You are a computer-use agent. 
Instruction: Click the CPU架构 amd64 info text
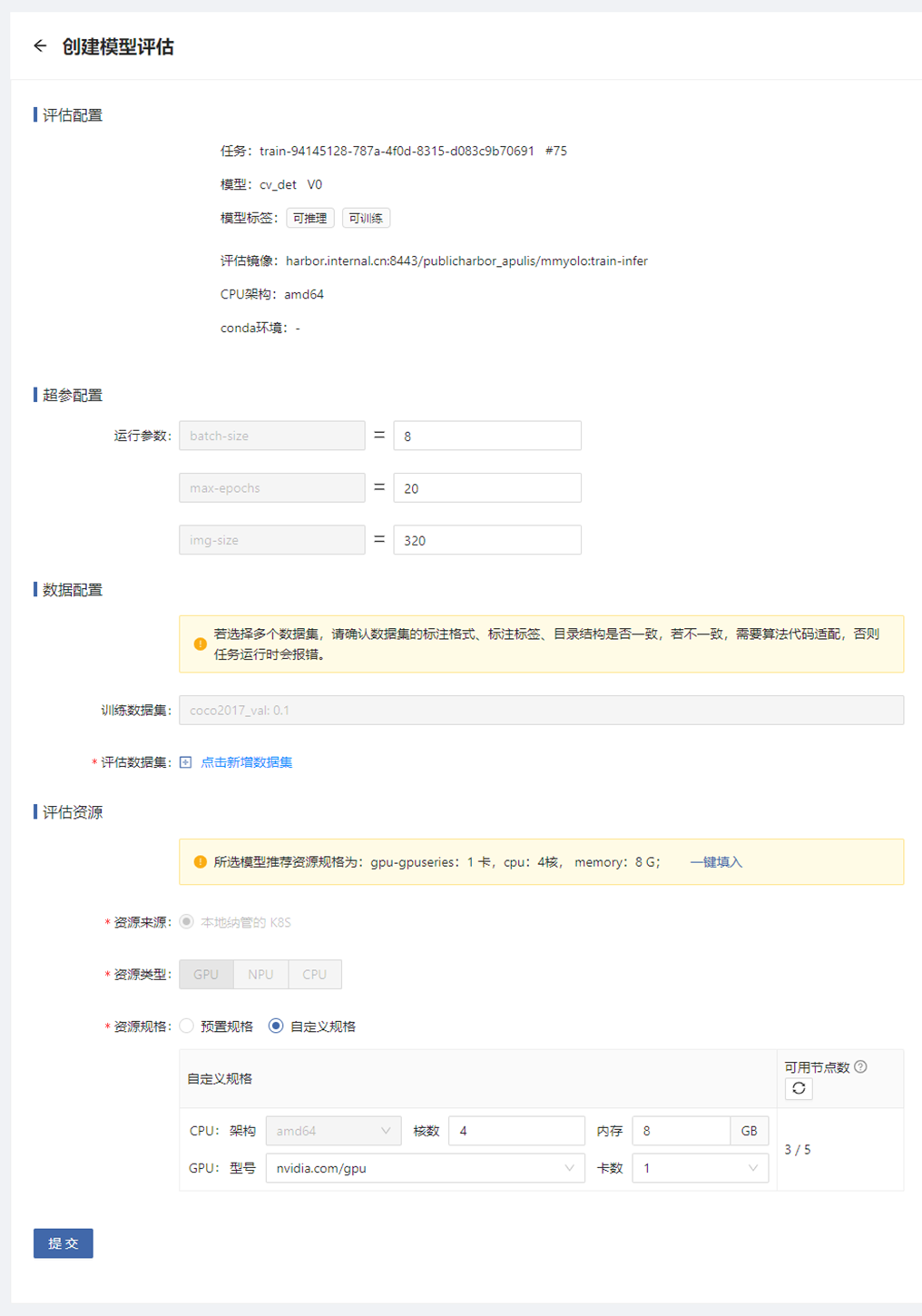tap(272, 294)
